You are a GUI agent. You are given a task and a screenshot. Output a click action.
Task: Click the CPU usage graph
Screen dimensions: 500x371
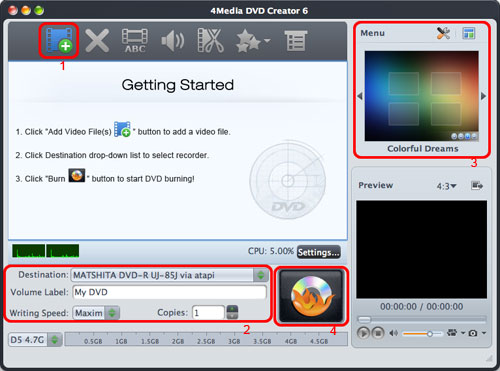[46, 251]
